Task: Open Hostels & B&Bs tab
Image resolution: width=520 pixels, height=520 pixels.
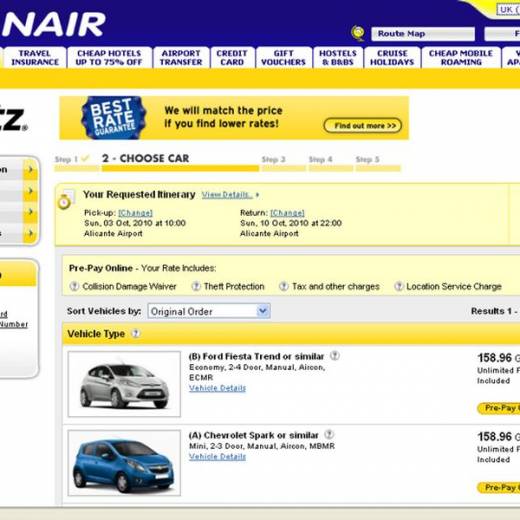Action: point(338,58)
